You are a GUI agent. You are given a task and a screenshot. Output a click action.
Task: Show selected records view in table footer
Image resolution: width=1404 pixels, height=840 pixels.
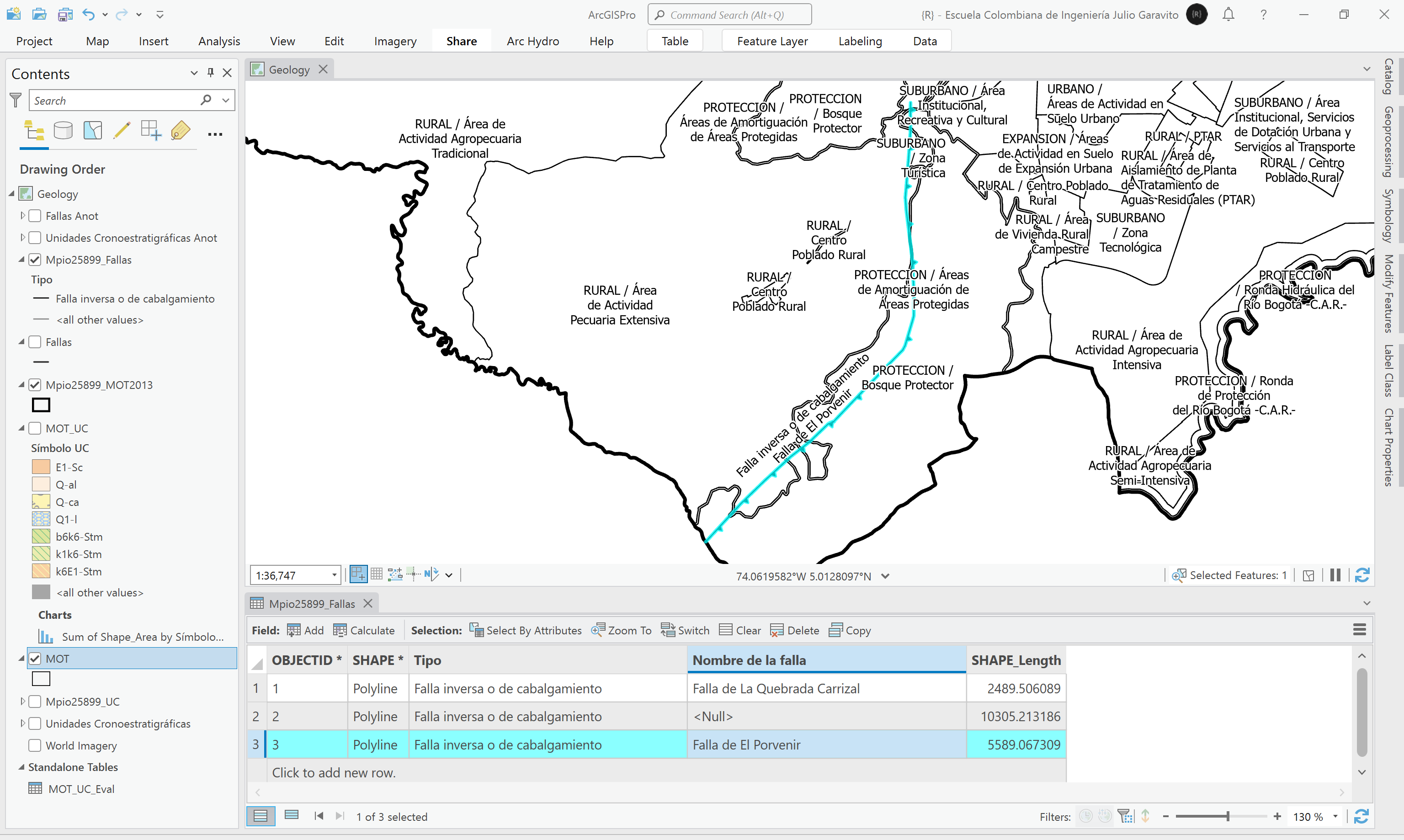[292, 816]
